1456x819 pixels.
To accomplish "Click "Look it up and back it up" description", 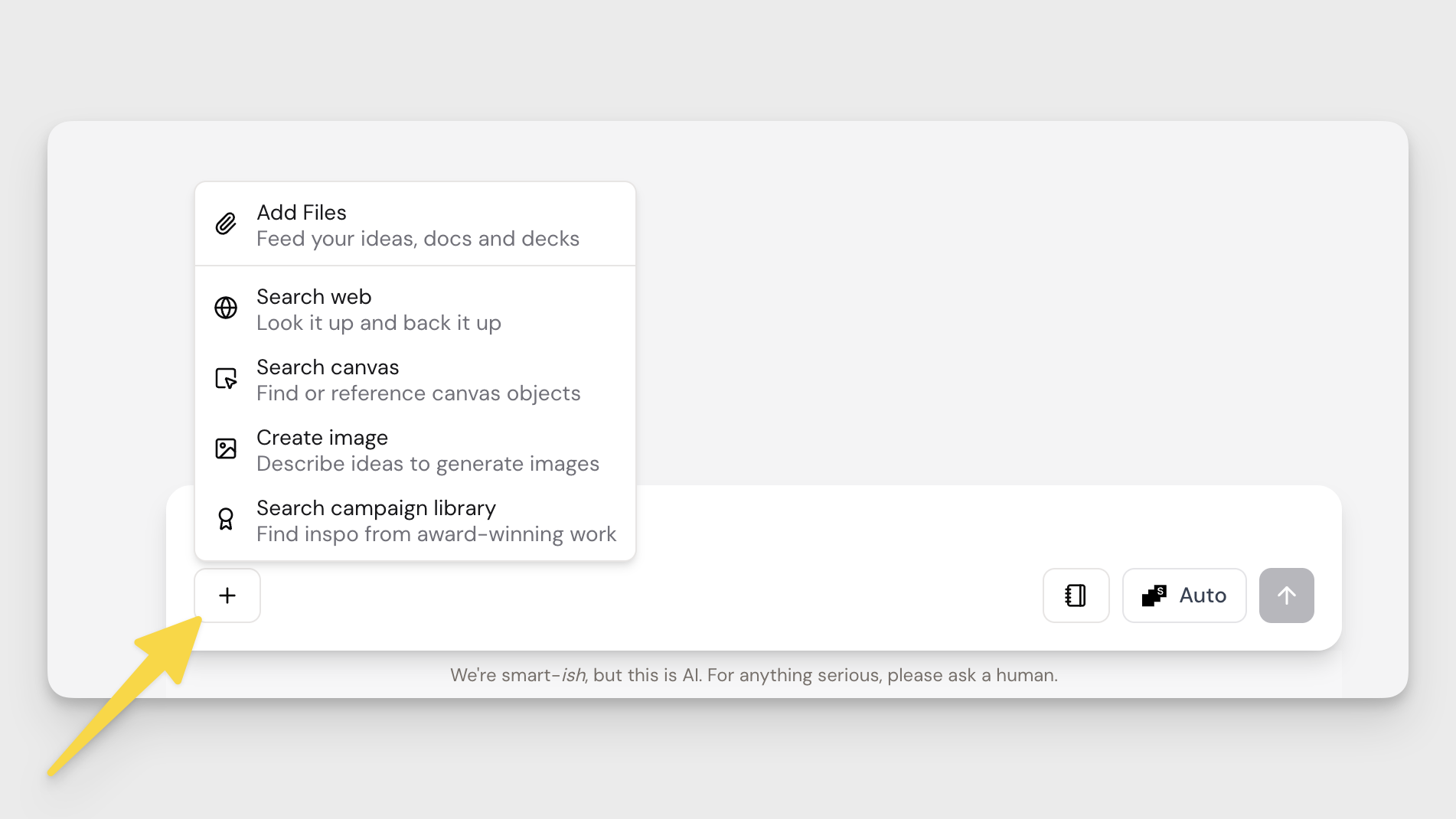I will 379,323.
